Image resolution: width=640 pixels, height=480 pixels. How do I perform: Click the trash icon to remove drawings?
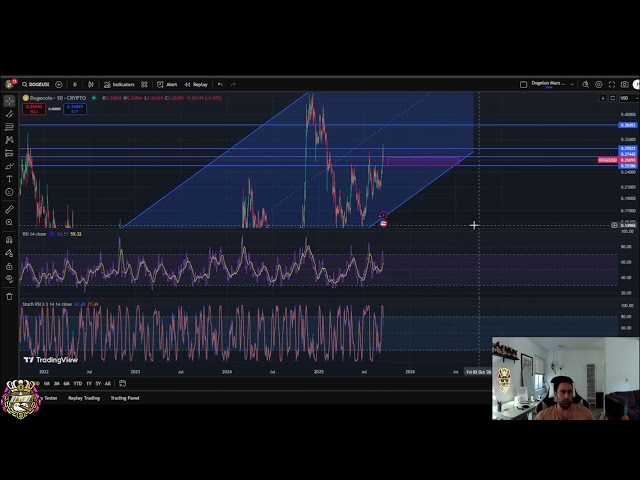9,296
